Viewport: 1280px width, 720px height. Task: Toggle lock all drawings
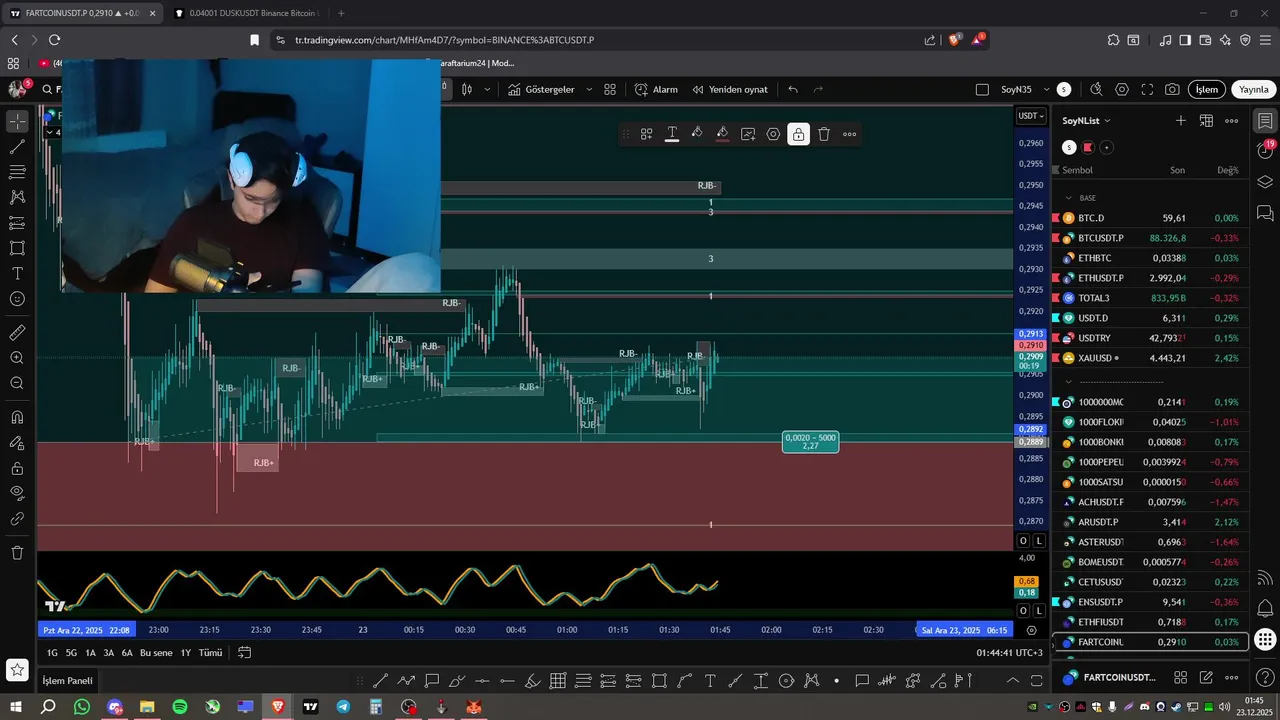coord(17,468)
